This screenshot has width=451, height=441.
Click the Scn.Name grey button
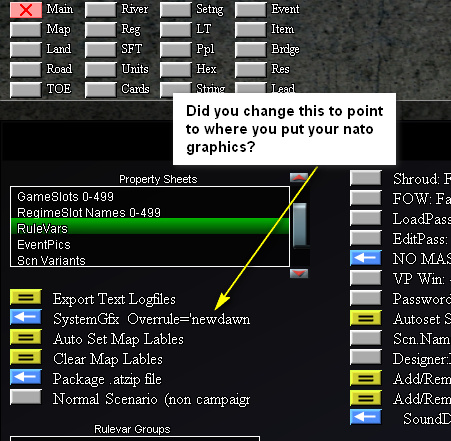click(366, 338)
